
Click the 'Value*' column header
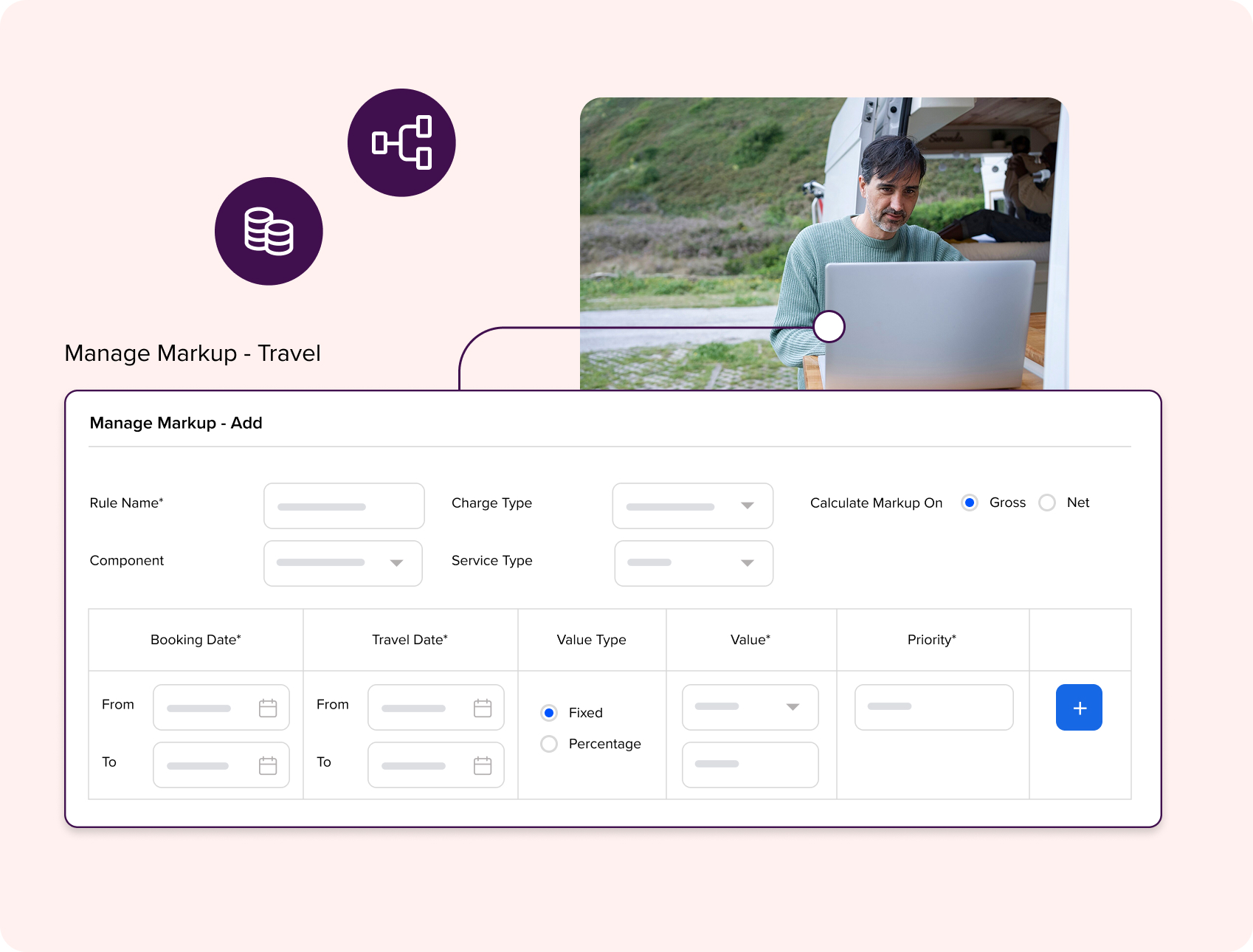point(750,640)
